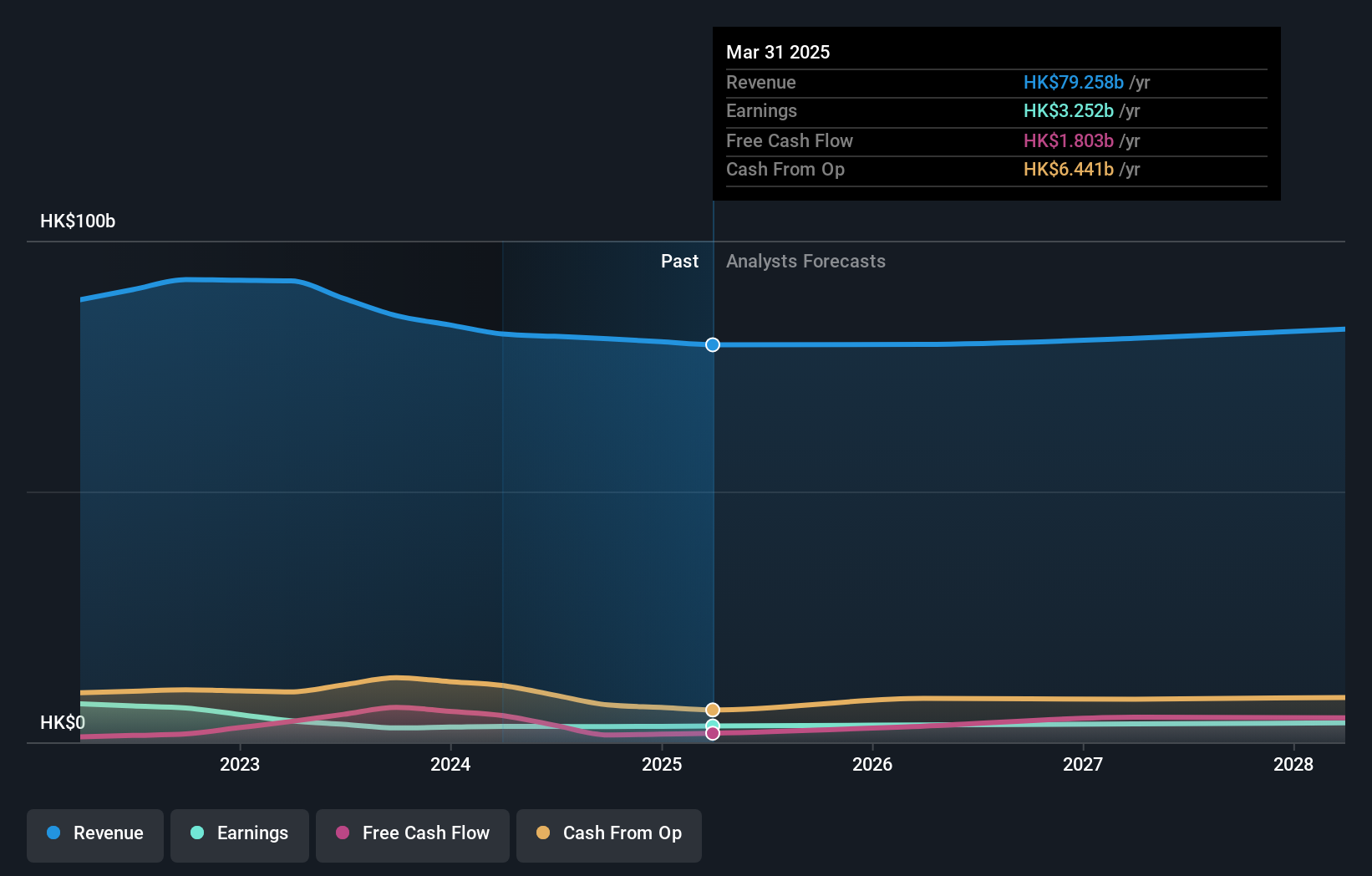This screenshot has height=876, width=1372.
Task: Click the Revenue row label in tooltip
Action: 761,82
